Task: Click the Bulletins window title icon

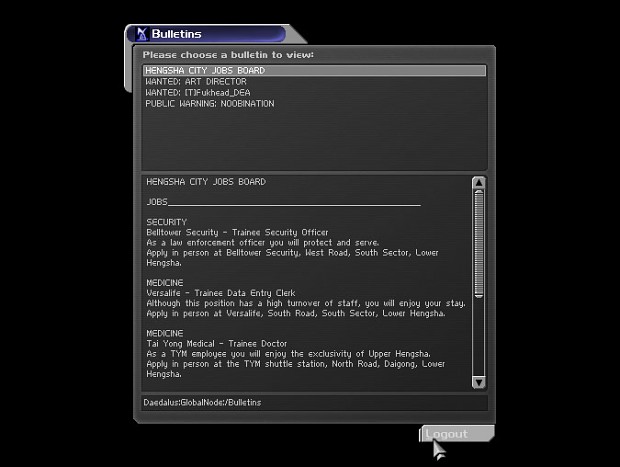Action: pyautogui.click(x=140, y=34)
